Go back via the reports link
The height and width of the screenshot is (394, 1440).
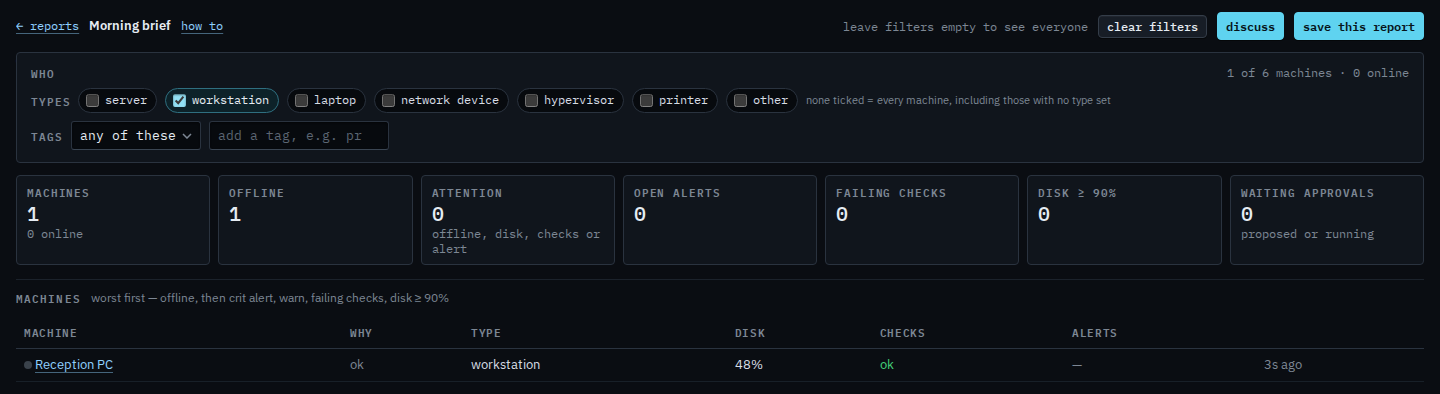click(47, 26)
